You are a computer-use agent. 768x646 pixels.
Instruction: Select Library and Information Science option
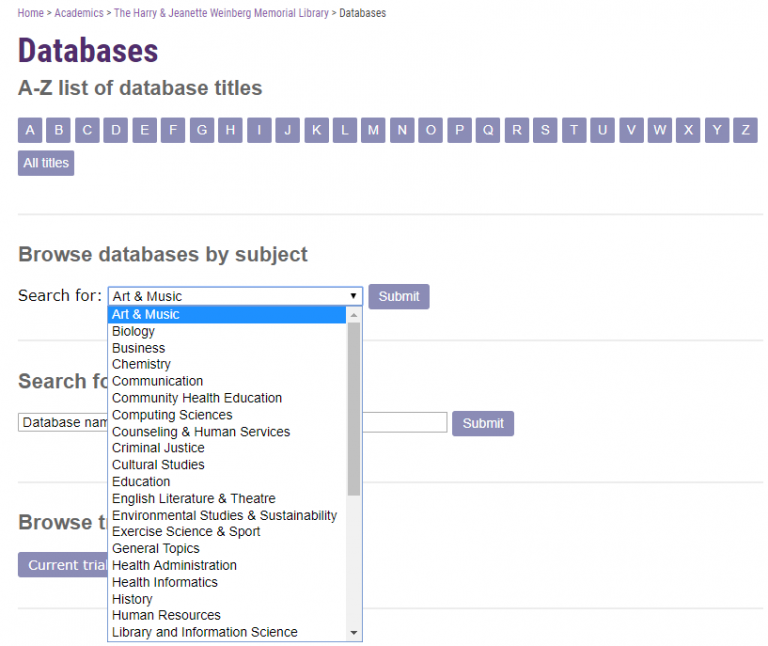click(x=204, y=632)
